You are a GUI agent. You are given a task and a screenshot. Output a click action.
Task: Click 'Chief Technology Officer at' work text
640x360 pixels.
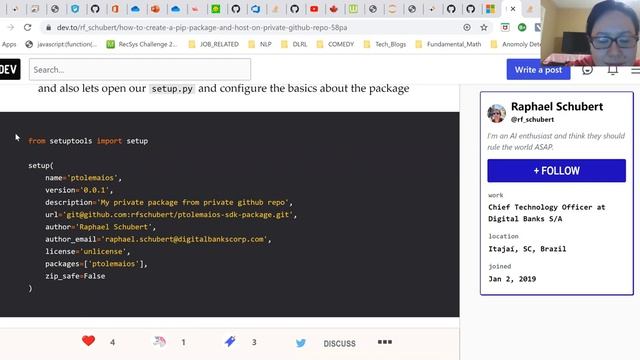tap(547, 207)
